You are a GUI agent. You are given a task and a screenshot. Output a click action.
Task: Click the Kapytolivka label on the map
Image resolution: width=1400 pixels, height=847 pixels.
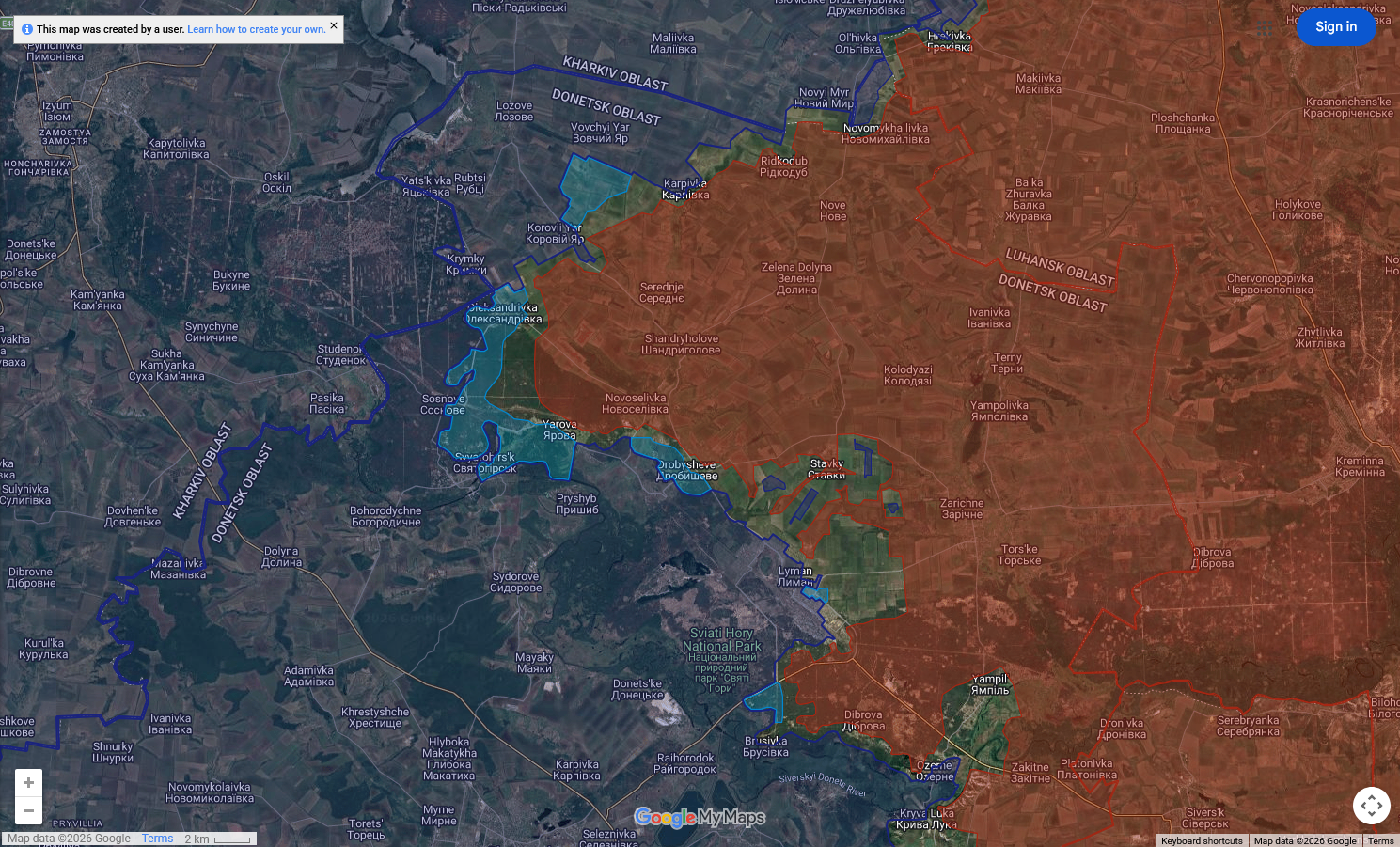click(x=176, y=149)
